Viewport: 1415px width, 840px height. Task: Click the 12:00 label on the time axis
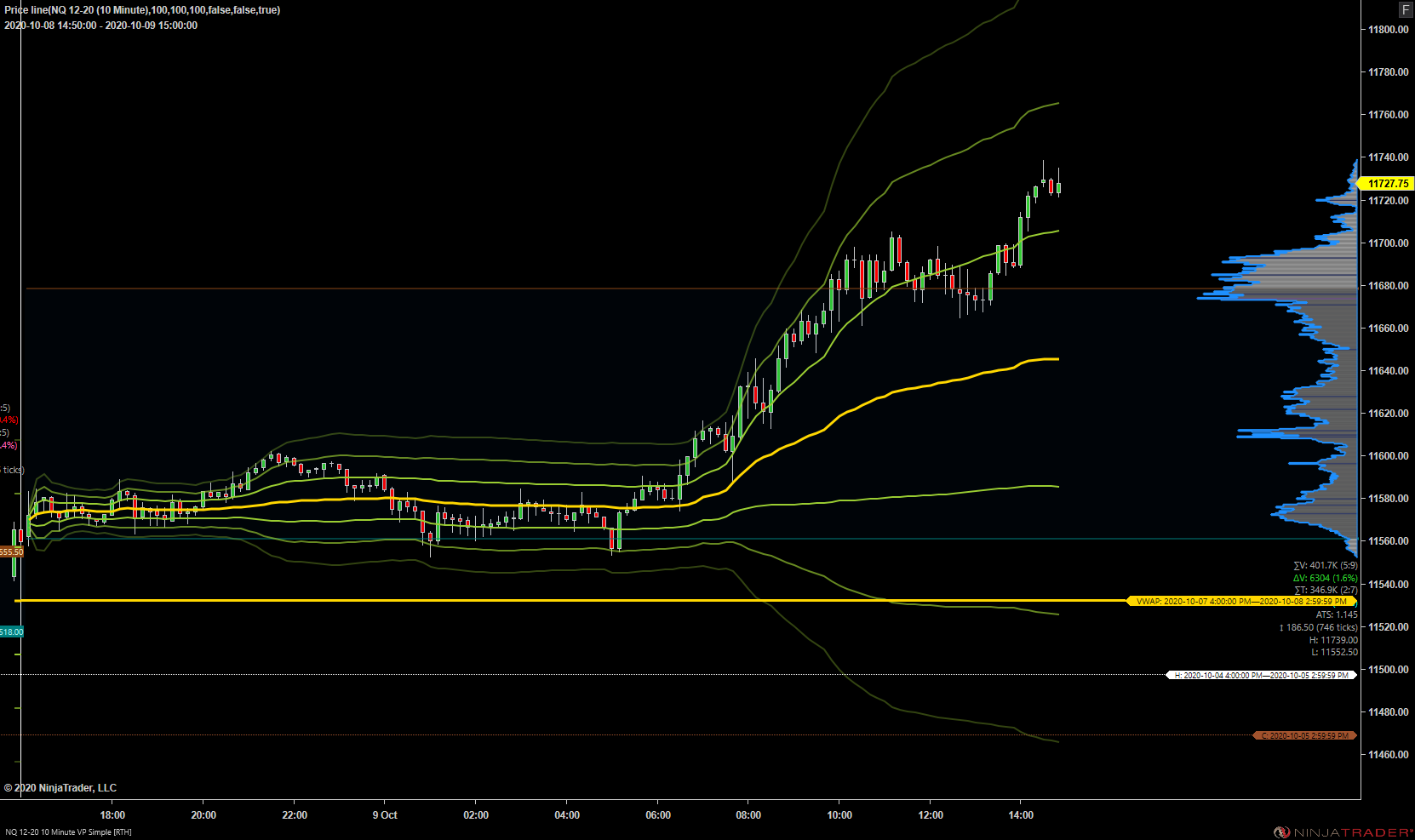click(x=931, y=815)
